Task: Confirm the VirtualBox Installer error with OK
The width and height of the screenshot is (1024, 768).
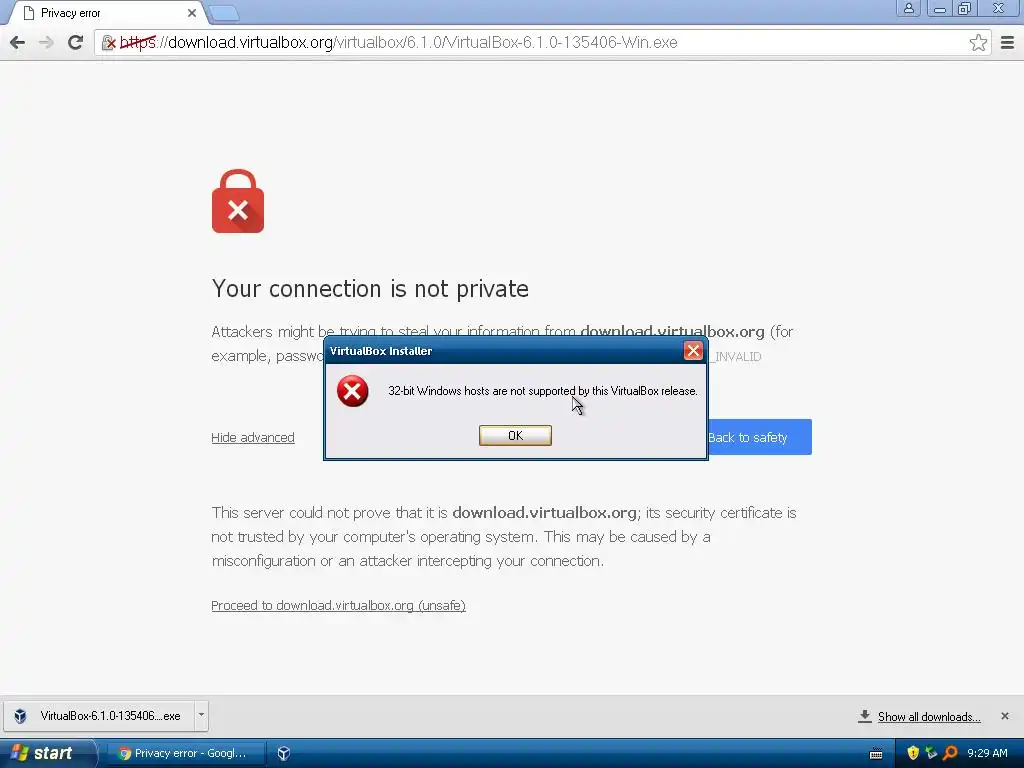Action: pyautogui.click(x=515, y=436)
